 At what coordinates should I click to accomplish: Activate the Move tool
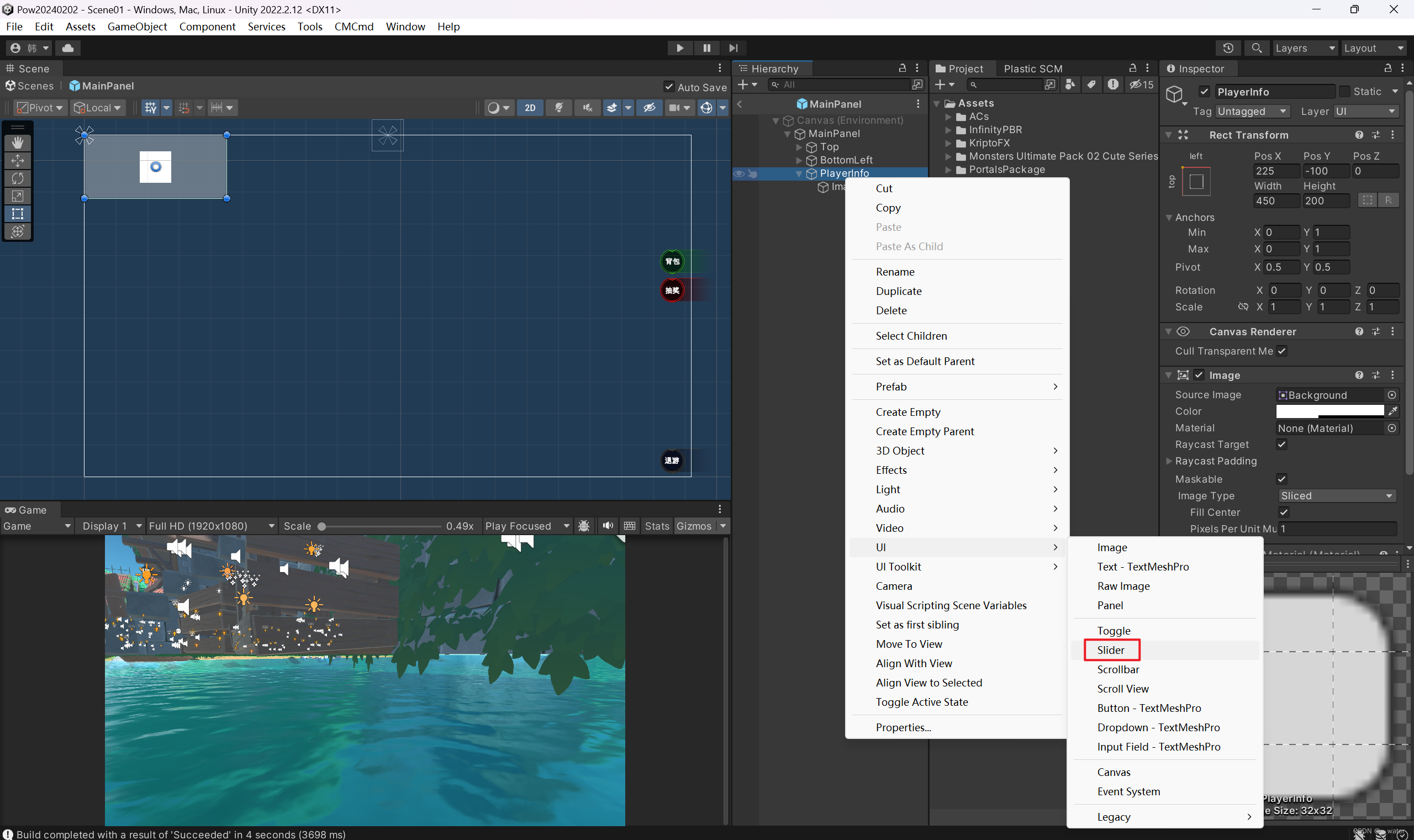pos(18,160)
